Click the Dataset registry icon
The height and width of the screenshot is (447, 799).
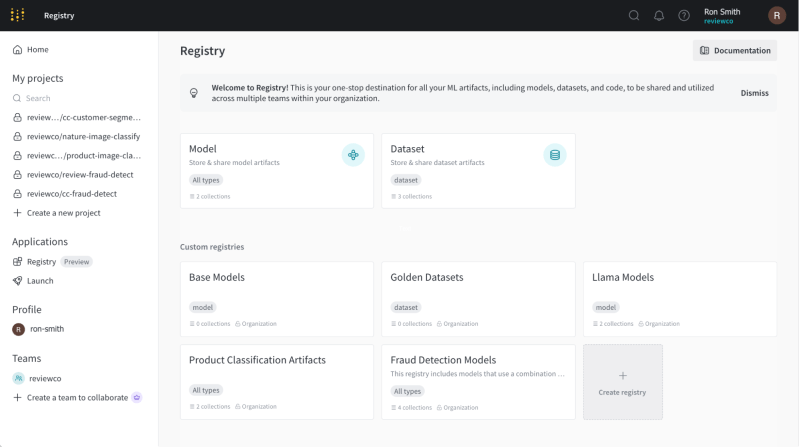click(x=554, y=155)
